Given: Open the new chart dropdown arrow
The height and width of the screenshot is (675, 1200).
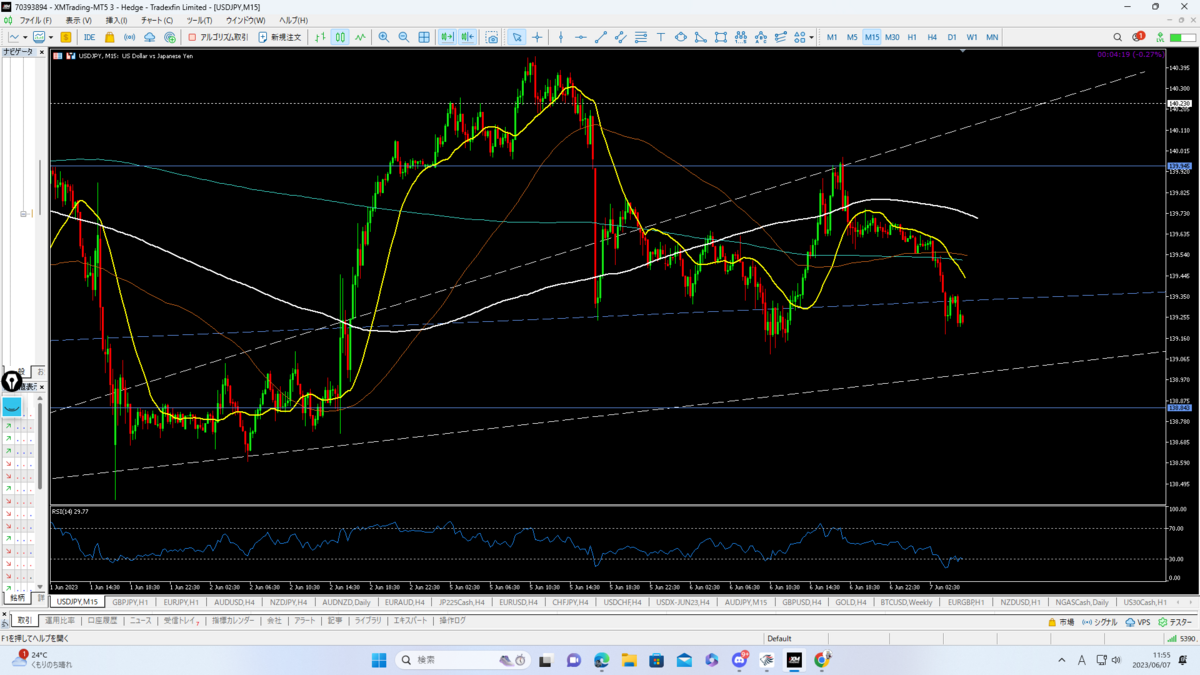Looking at the screenshot, I should point(25,37).
